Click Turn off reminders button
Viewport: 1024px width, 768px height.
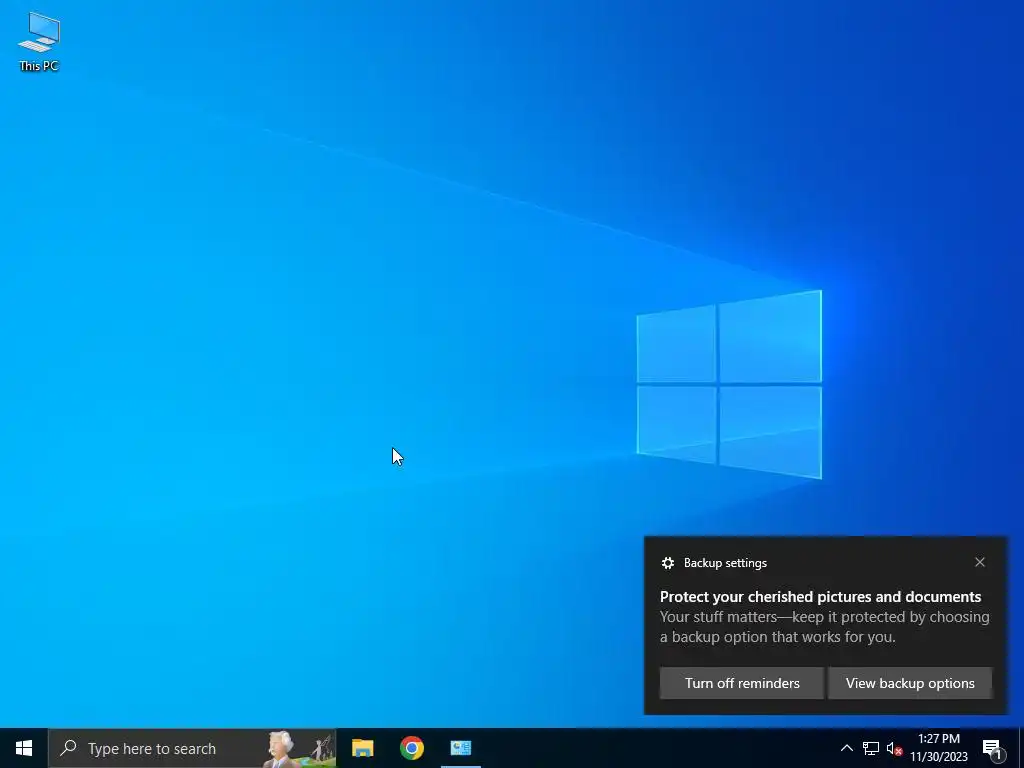click(x=742, y=683)
